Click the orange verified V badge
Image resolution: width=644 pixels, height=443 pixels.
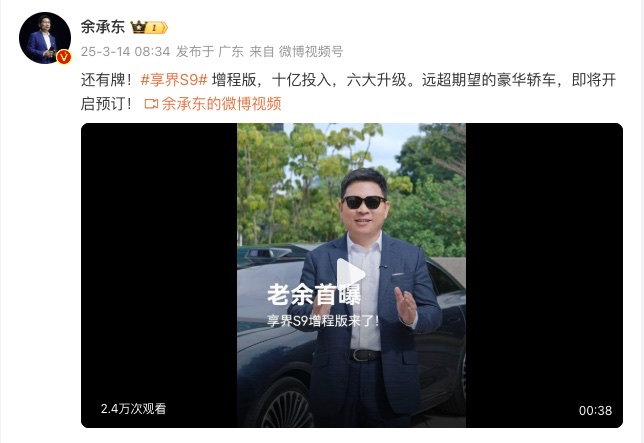[x=64, y=57]
